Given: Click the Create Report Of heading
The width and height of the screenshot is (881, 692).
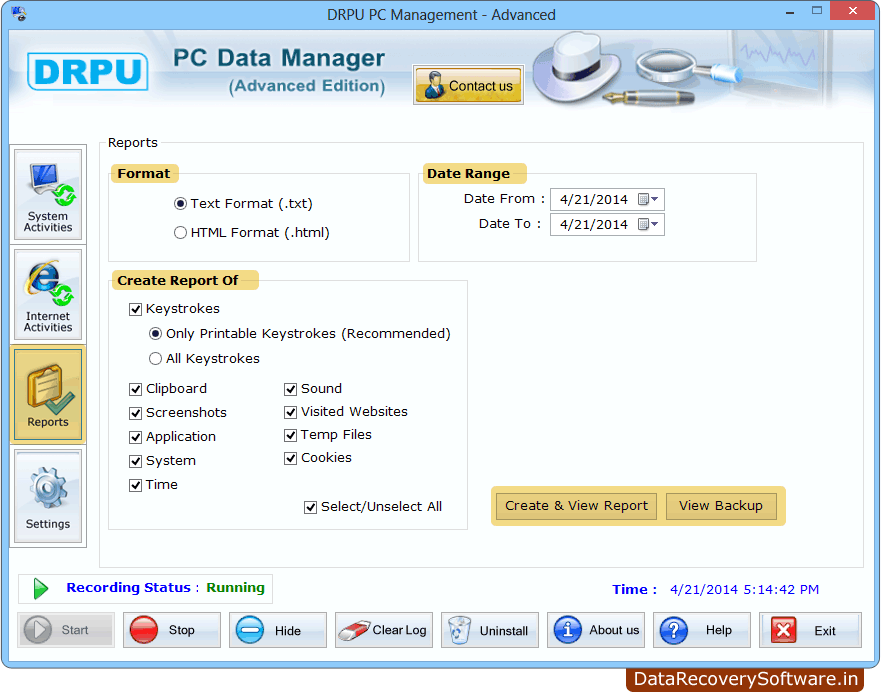Looking at the screenshot, I should tap(178, 280).
